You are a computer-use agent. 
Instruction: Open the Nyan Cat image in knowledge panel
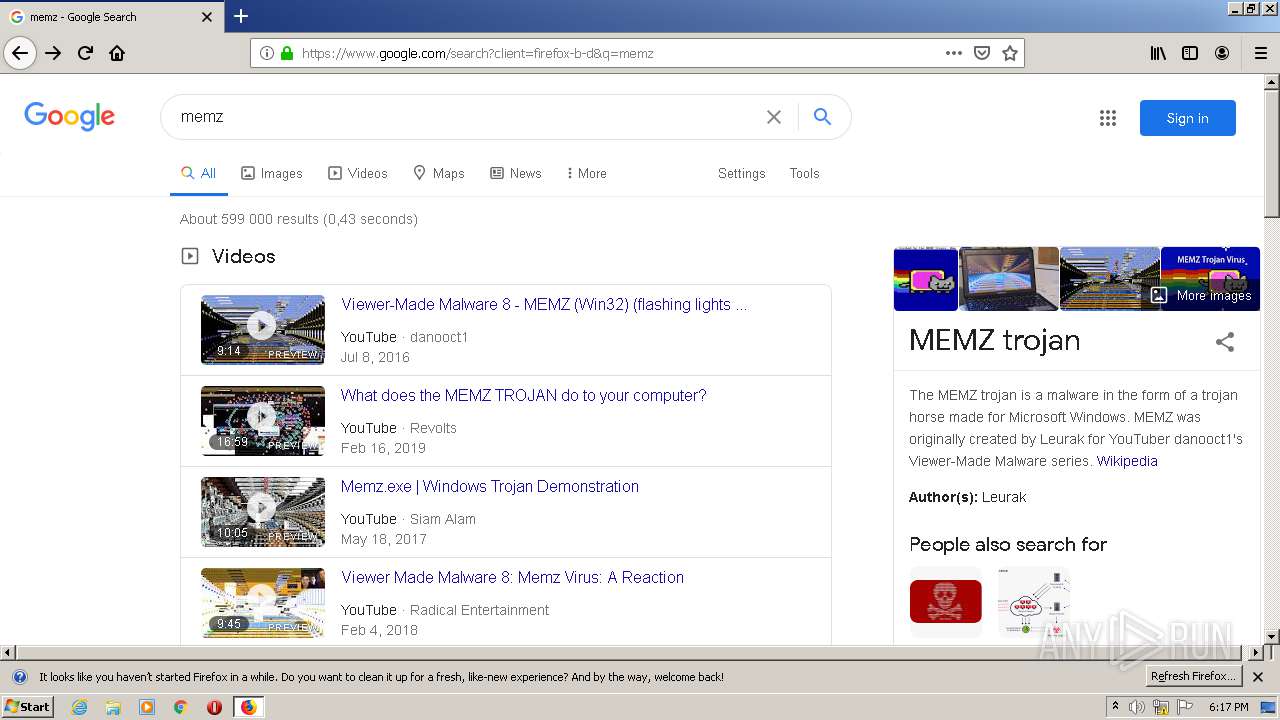pyautogui.click(x=925, y=279)
